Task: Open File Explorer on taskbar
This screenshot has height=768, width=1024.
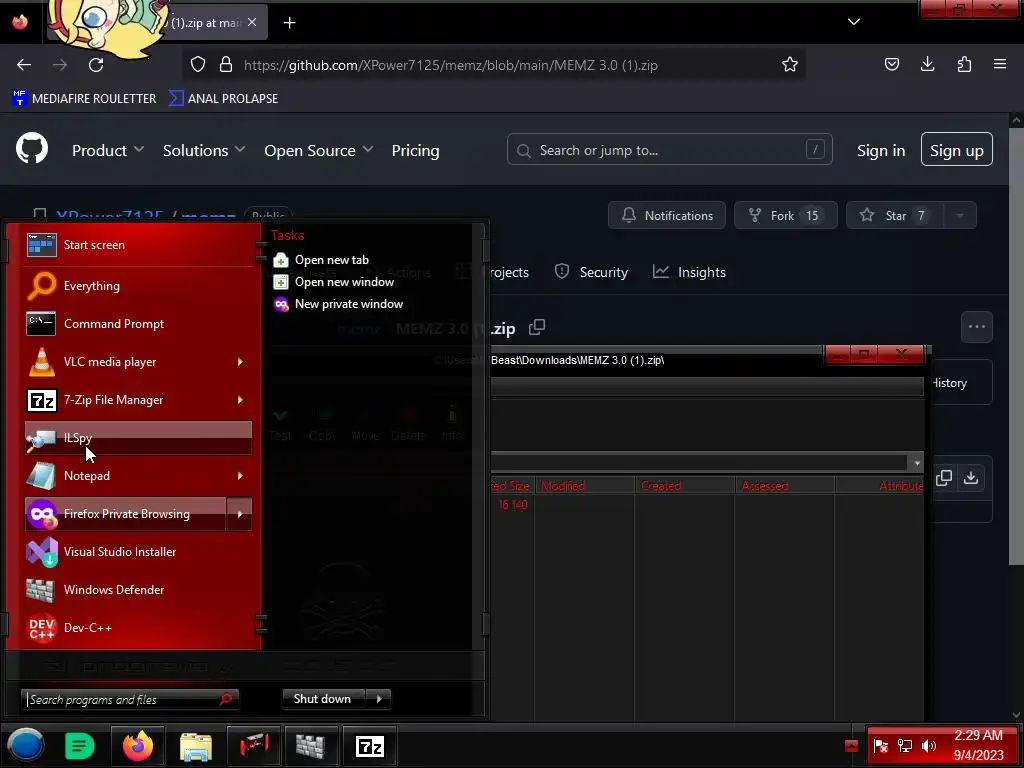Action: [196, 746]
